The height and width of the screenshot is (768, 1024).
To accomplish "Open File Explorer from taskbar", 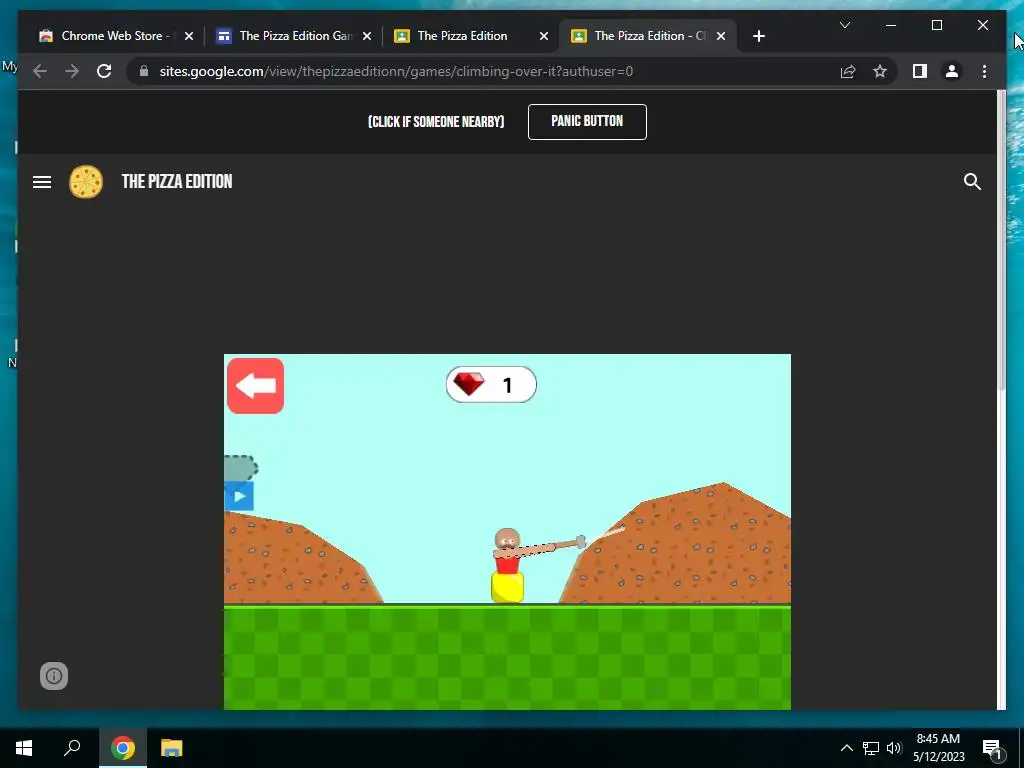I will pos(172,748).
